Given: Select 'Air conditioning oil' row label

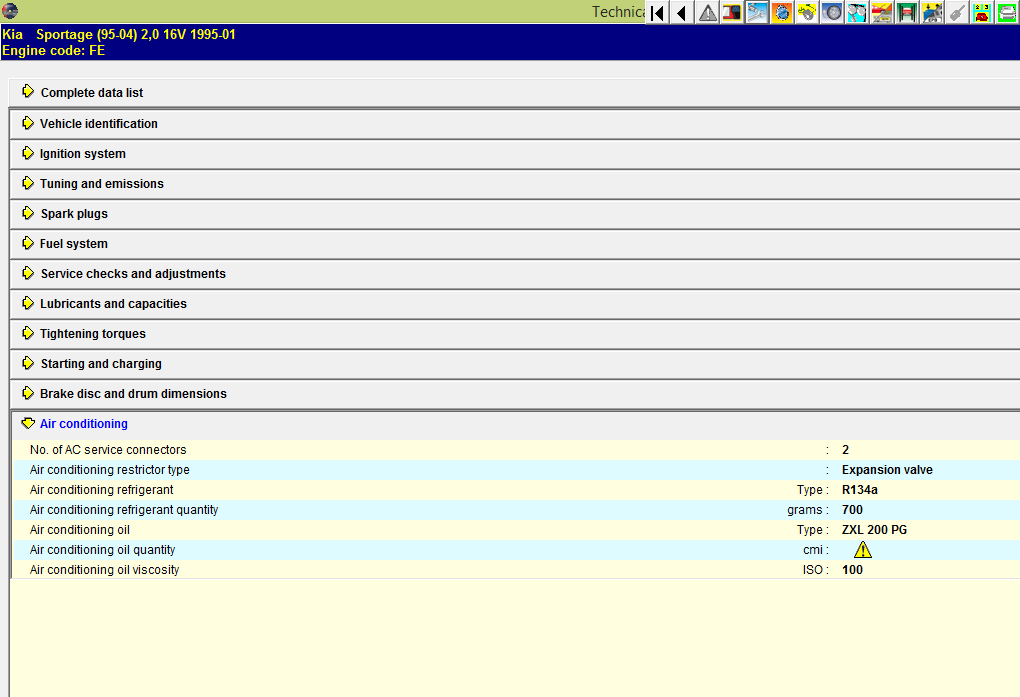Looking at the screenshot, I should 79,530.
